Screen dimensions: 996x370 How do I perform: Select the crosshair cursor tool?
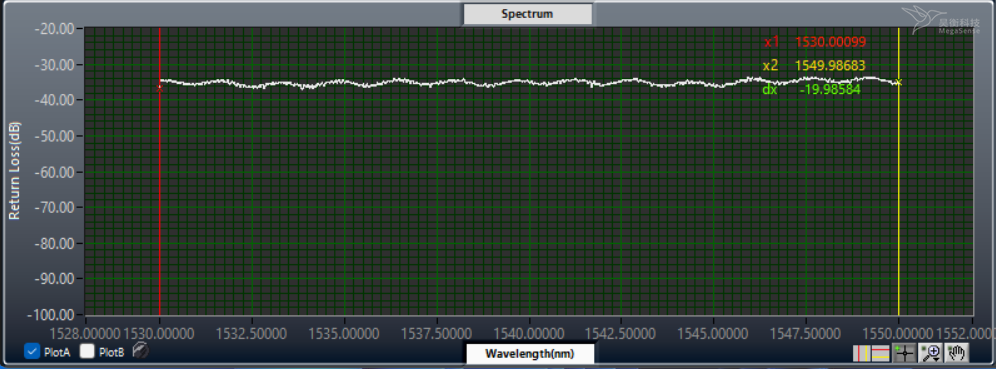(x=905, y=353)
